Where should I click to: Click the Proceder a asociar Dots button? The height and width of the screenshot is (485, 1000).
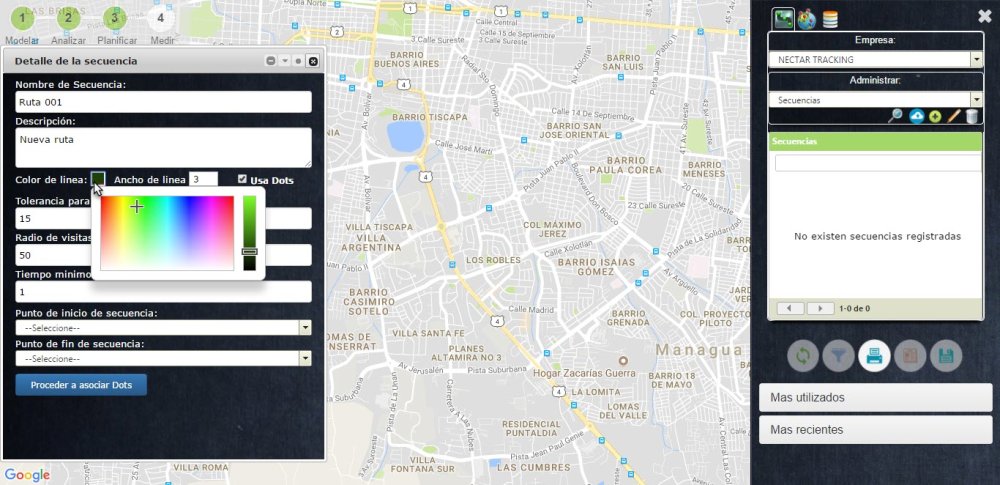point(81,385)
